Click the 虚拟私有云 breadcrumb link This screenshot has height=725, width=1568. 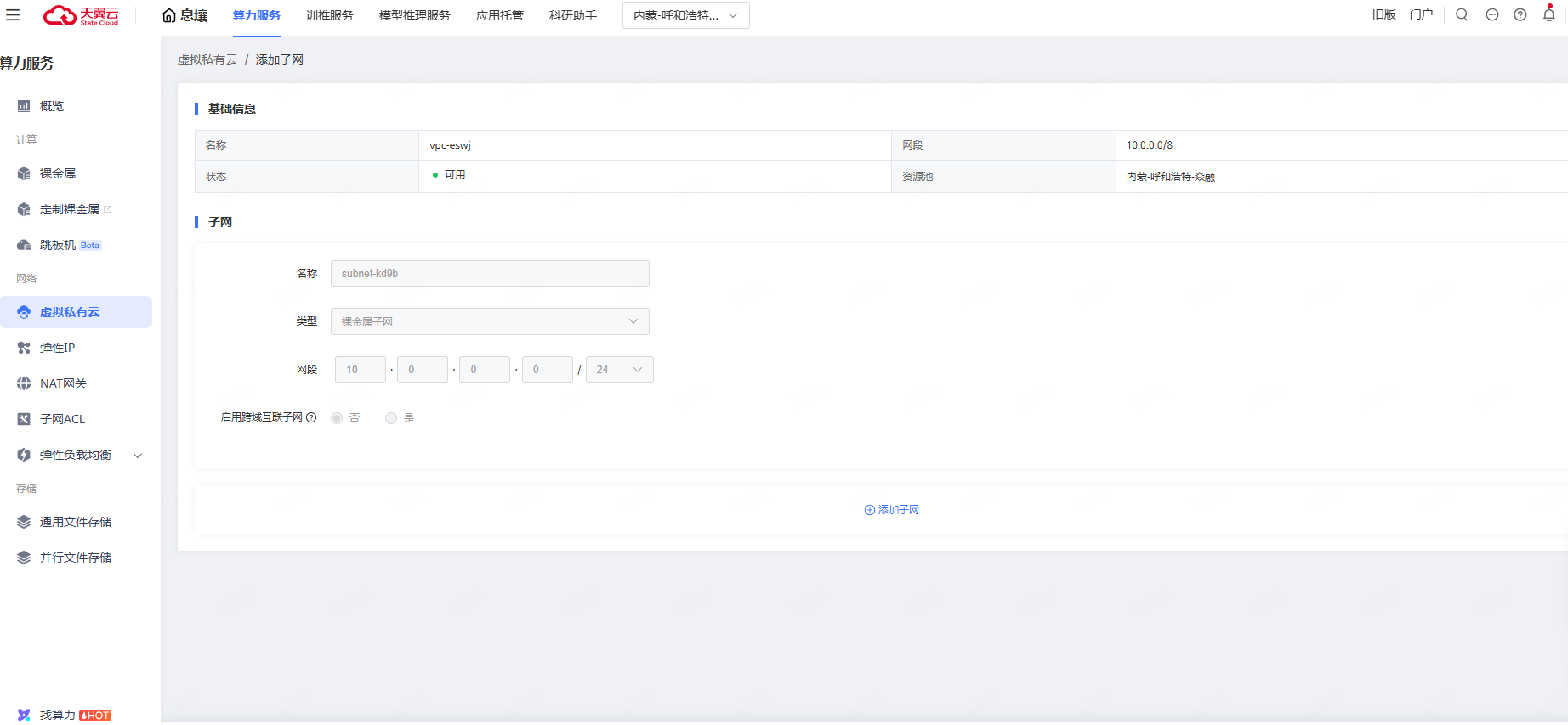207,59
